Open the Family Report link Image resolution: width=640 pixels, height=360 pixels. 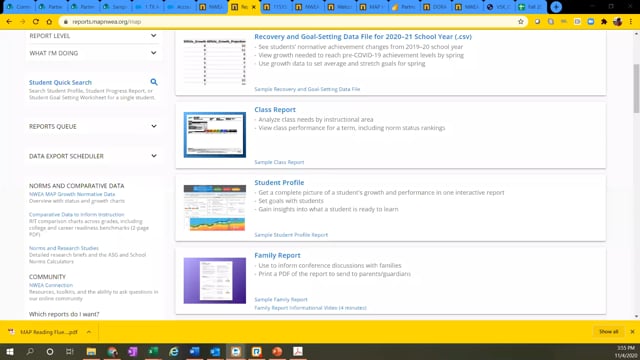[x=277, y=255]
